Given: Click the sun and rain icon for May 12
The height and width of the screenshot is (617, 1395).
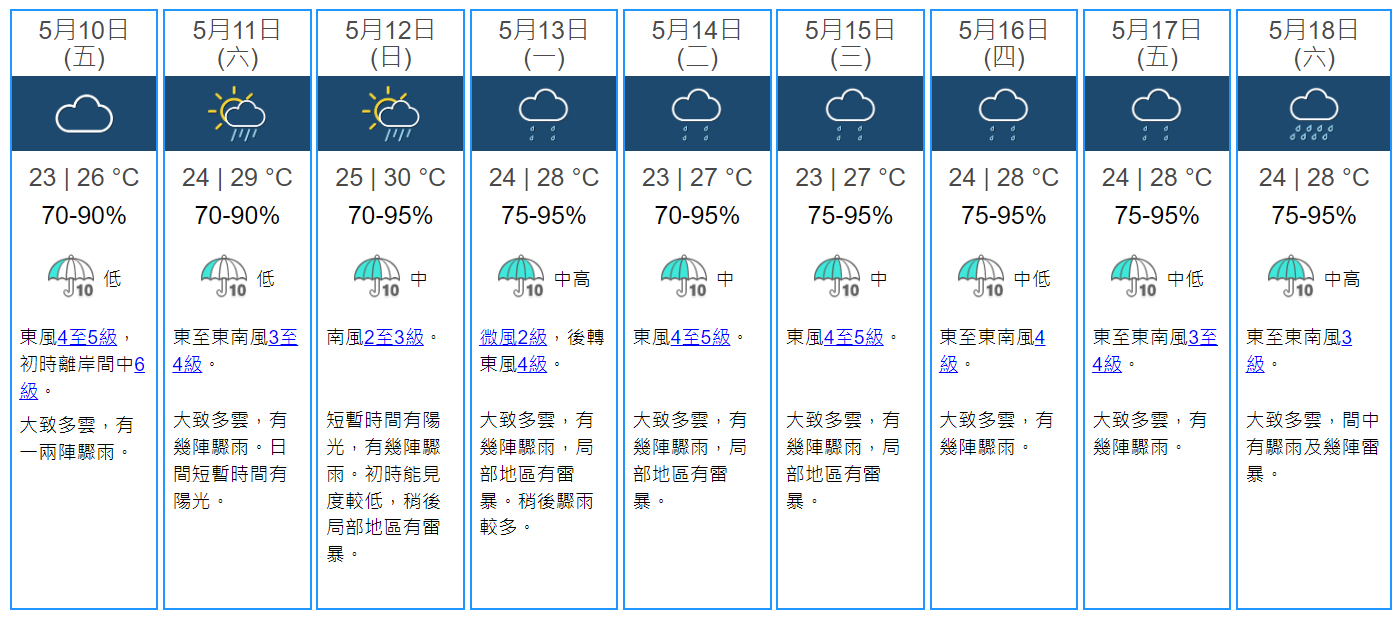Looking at the screenshot, I should (x=390, y=114).
